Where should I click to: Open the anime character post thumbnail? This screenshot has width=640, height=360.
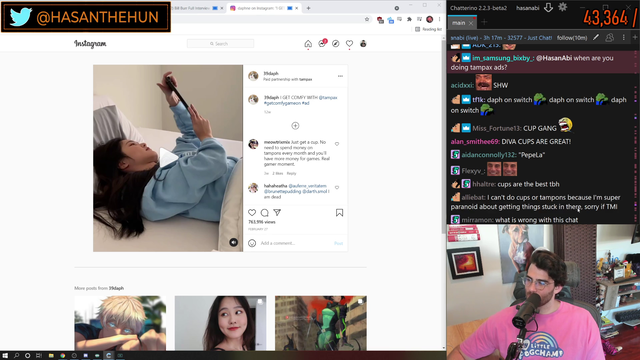coord(120,323)
